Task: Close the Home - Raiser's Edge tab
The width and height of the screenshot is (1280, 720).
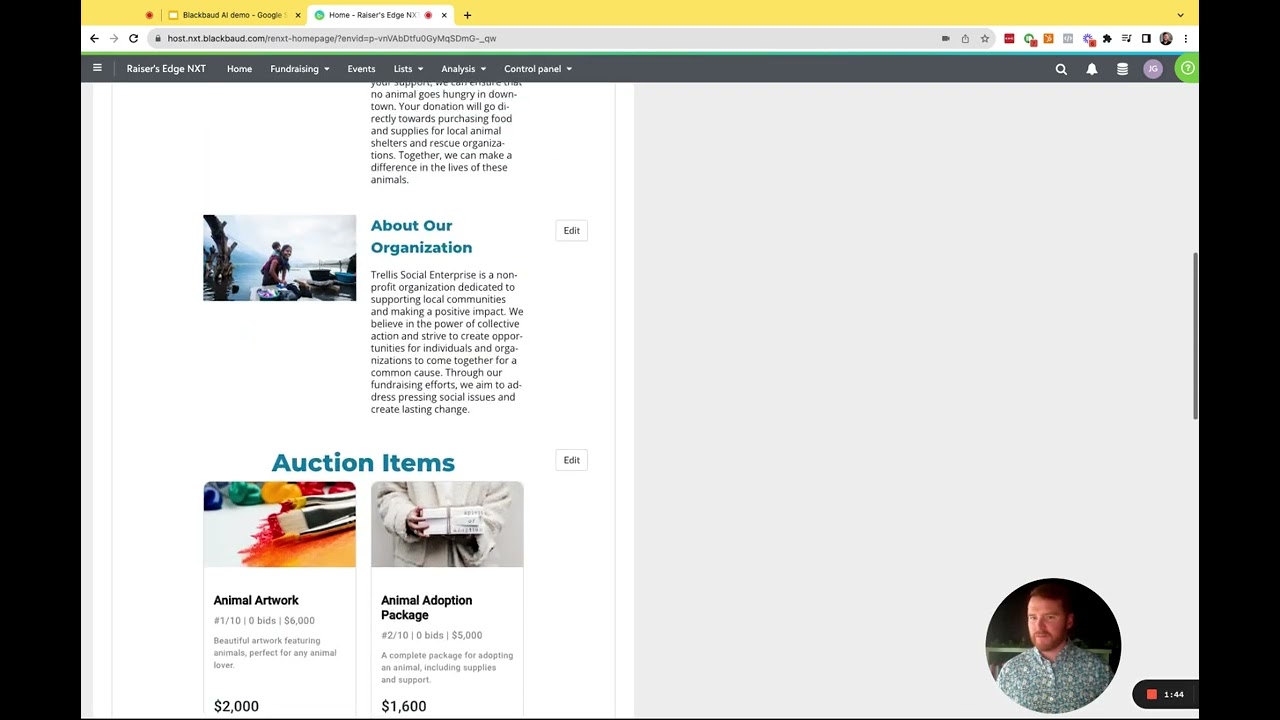Action: [x=444, y=15]
